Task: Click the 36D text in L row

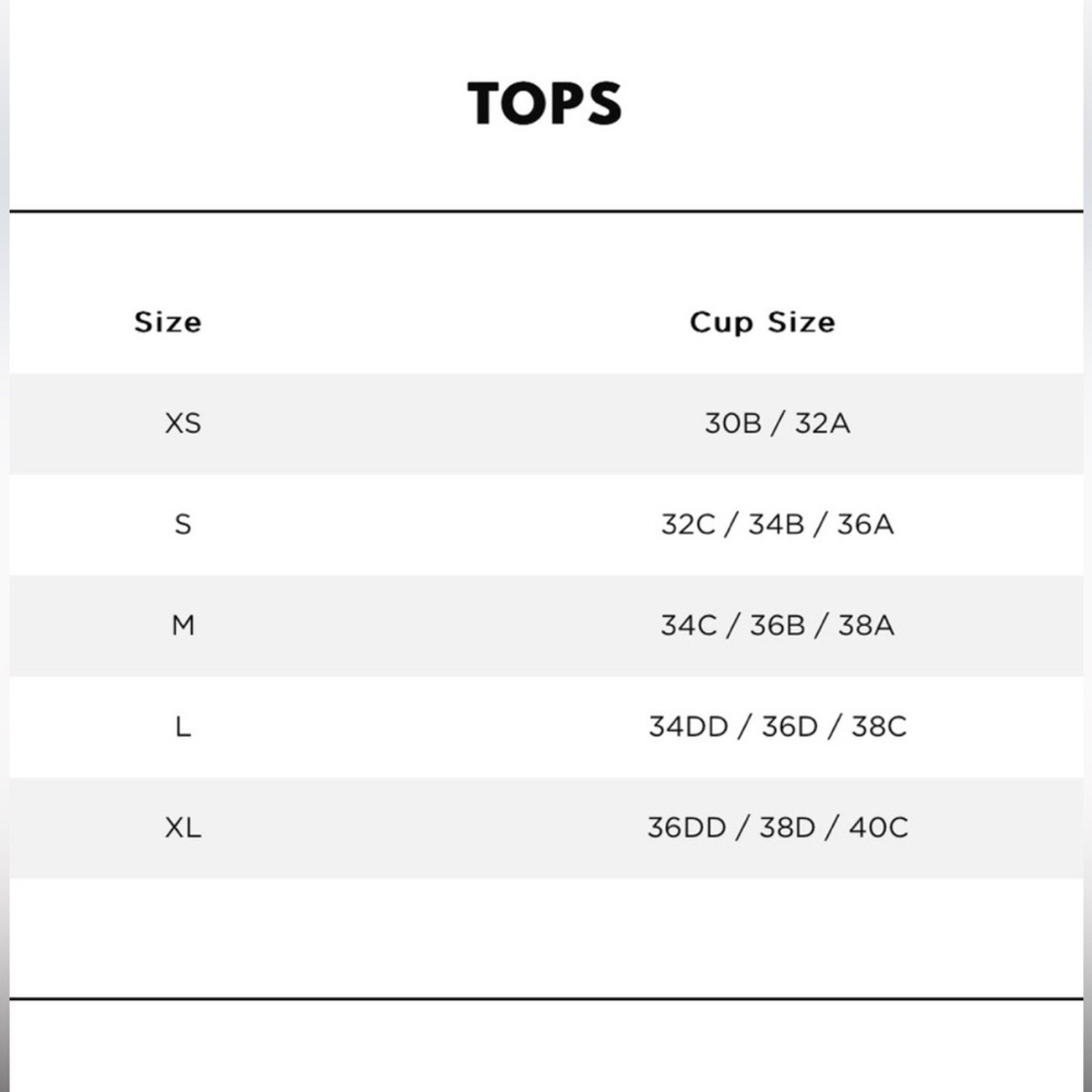Action: point(790,727)
